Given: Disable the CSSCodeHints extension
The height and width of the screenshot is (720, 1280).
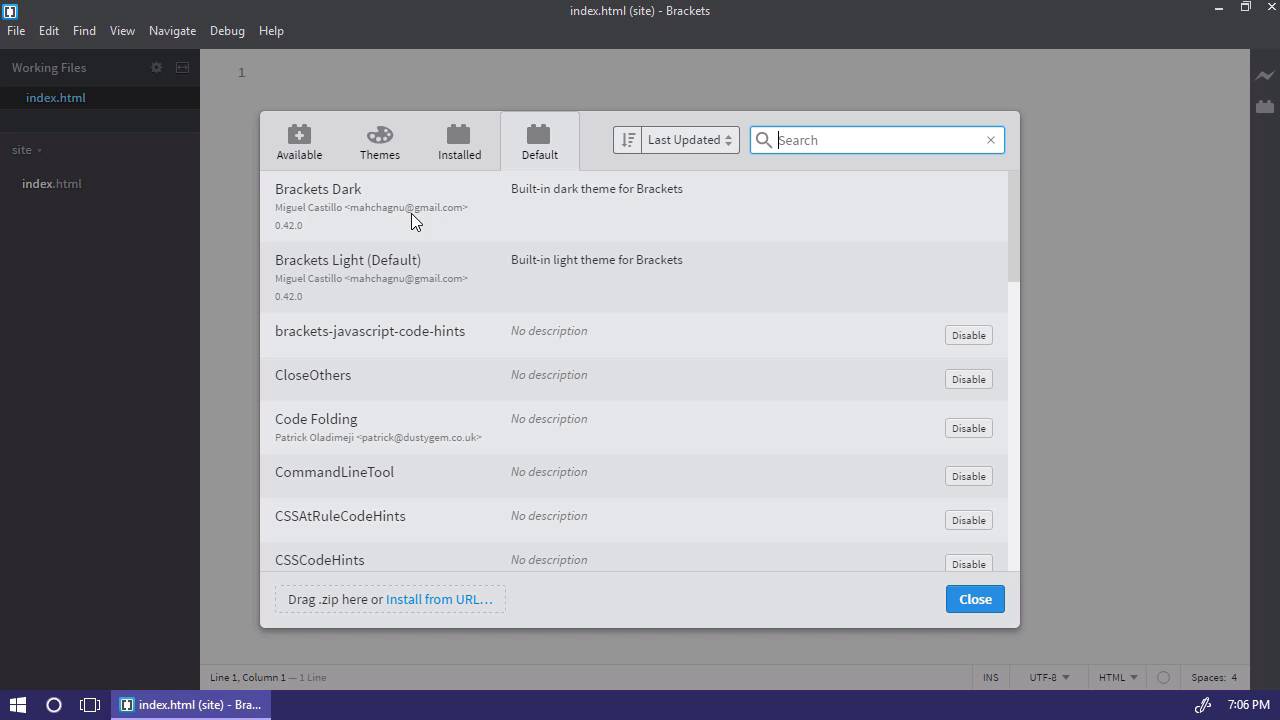Looking at the screenshot, I should click(x=968, y=563).
